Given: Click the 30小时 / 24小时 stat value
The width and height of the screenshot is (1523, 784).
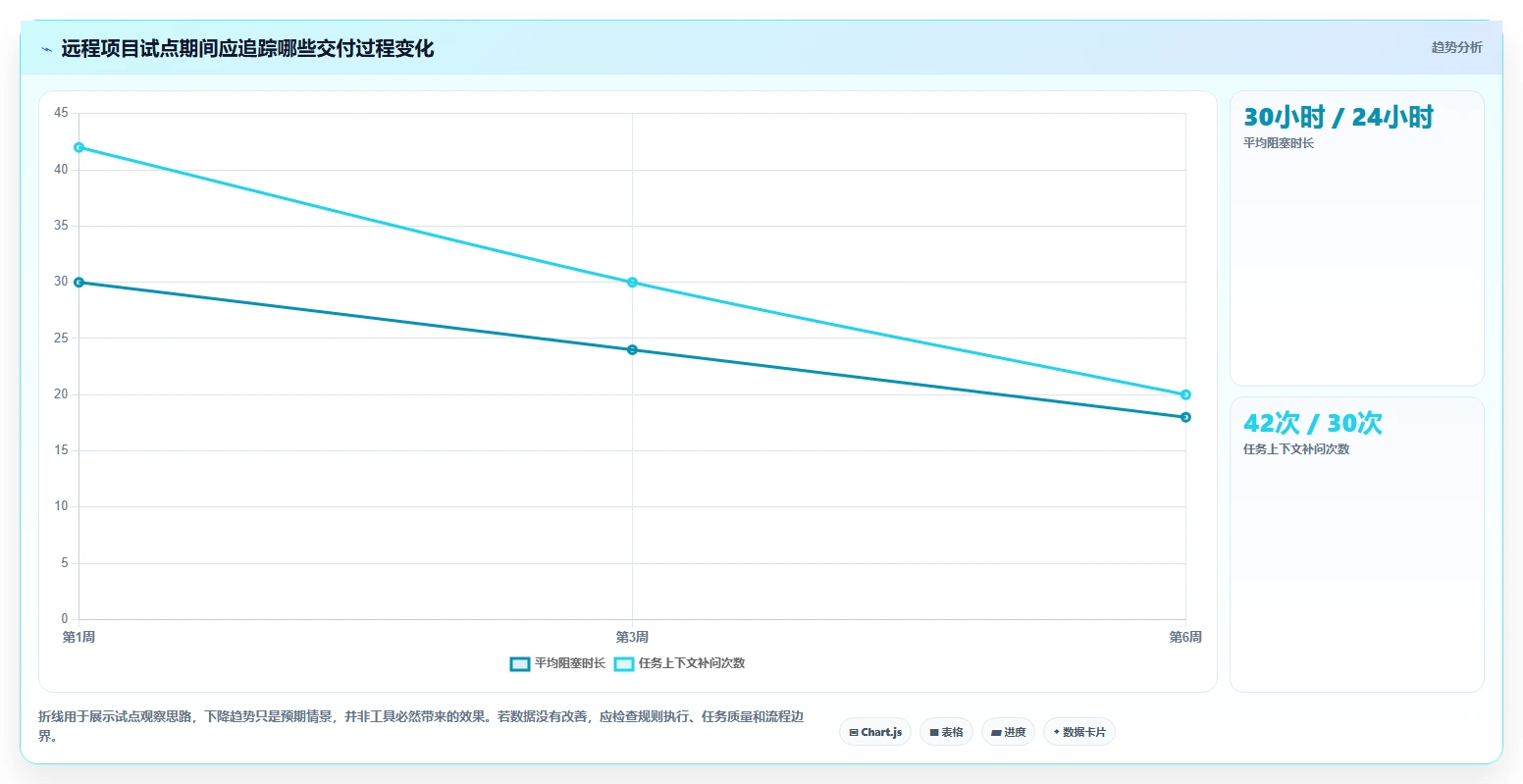Looking at the screenshot, I should tap(1339, 117).
